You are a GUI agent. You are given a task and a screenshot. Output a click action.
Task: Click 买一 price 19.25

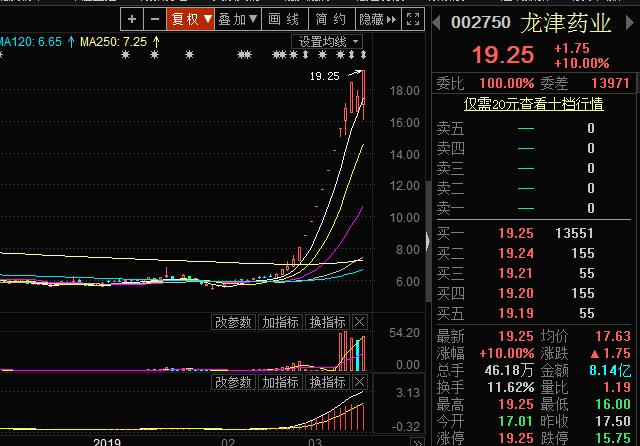pos(516,233)
